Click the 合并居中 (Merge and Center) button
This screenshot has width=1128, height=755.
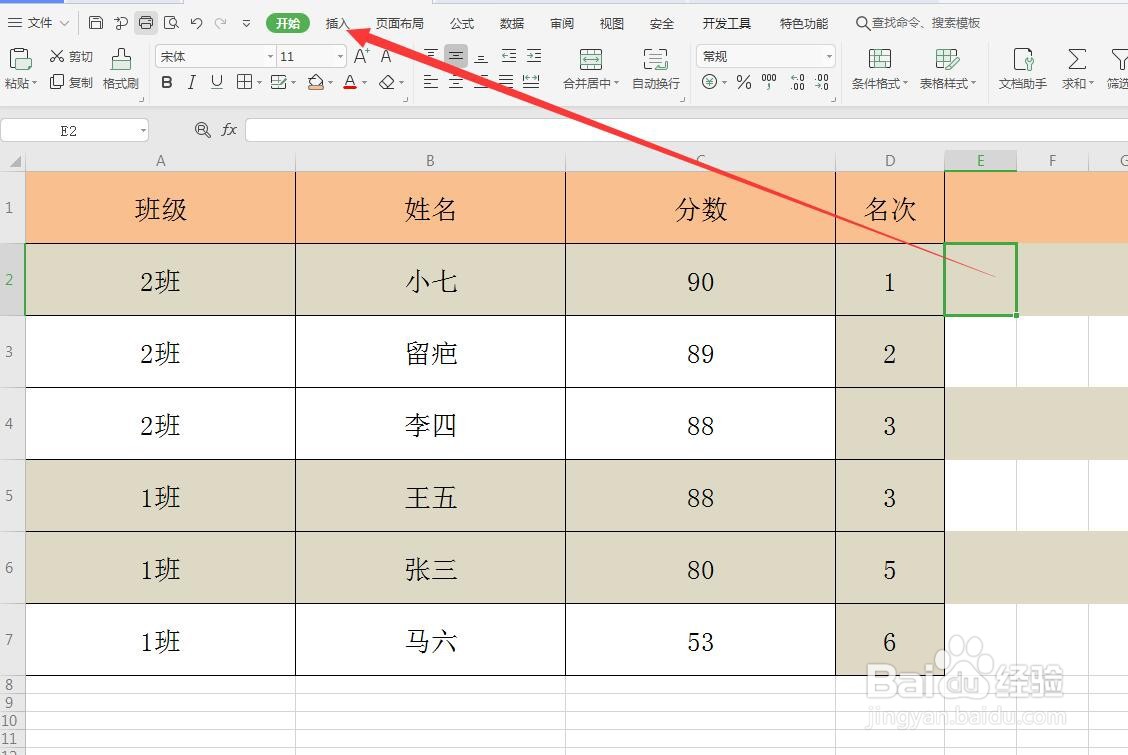coord(589,69)
